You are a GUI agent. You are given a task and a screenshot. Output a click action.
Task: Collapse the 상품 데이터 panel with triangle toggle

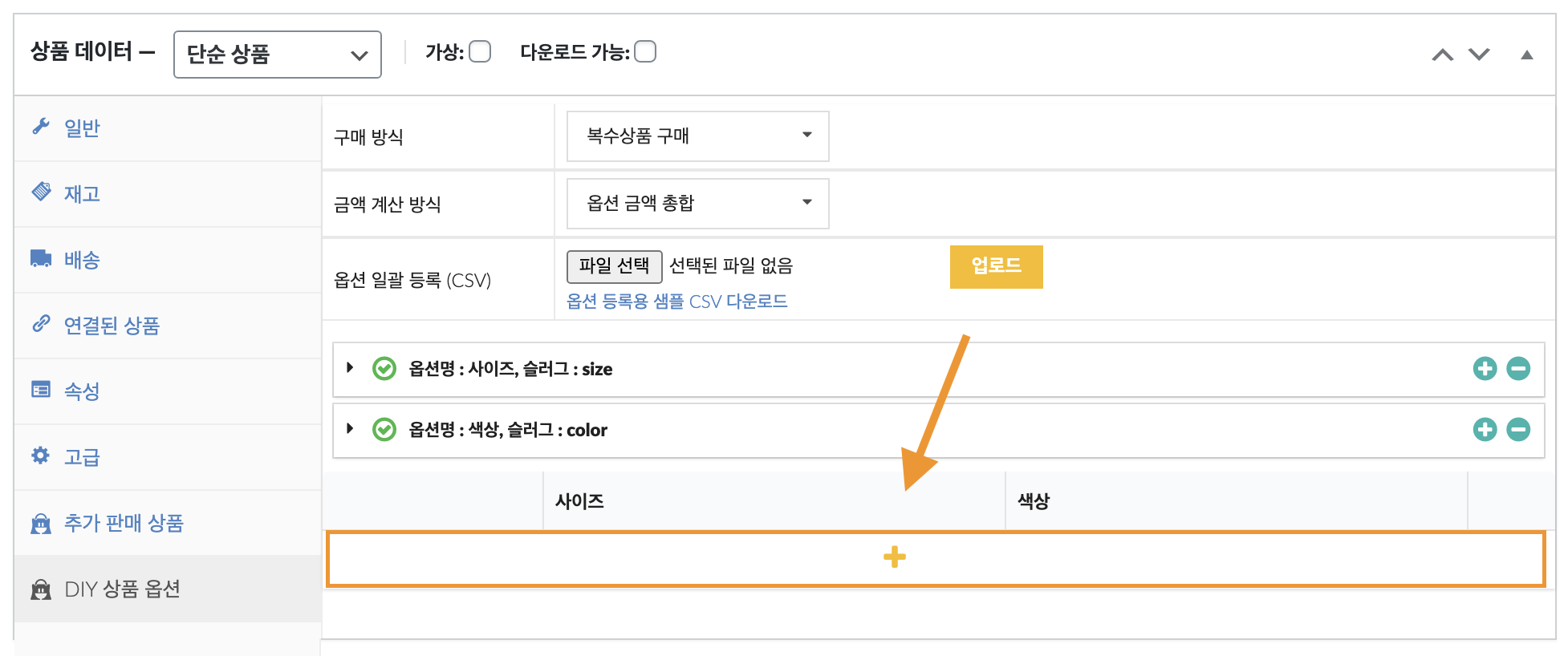[1526, 55]
